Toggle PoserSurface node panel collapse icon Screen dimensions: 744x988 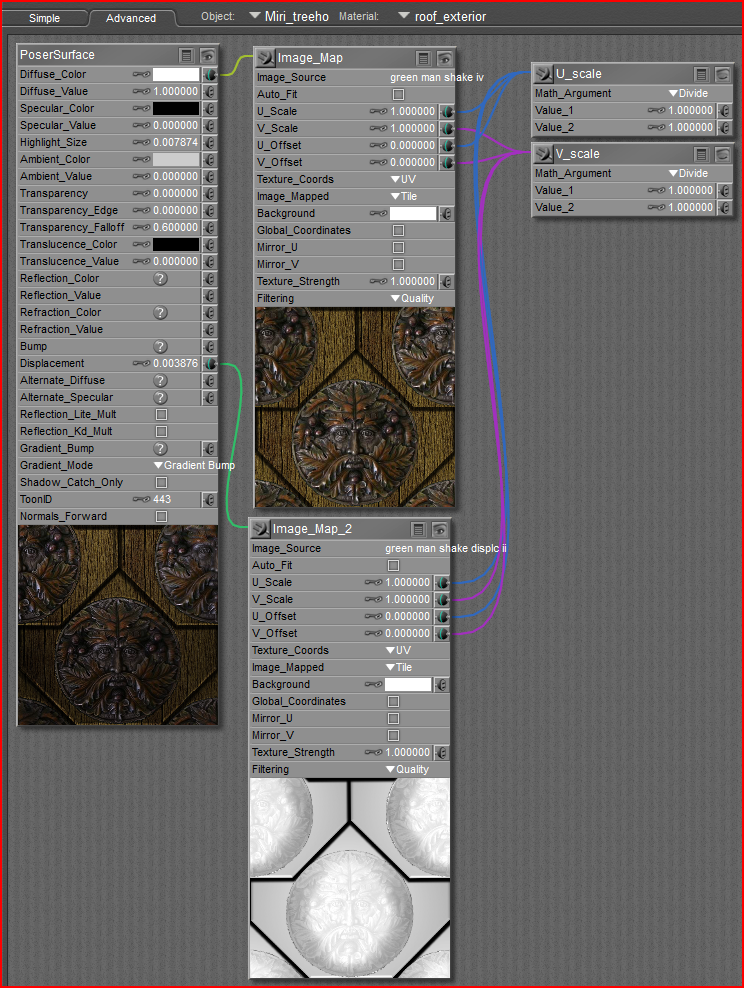coord(186,55)
